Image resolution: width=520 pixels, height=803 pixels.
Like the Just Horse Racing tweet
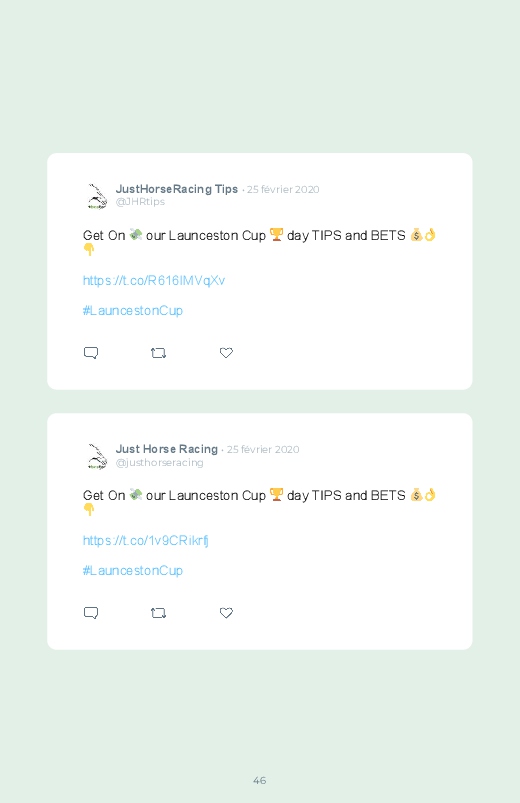coord(226,613)
